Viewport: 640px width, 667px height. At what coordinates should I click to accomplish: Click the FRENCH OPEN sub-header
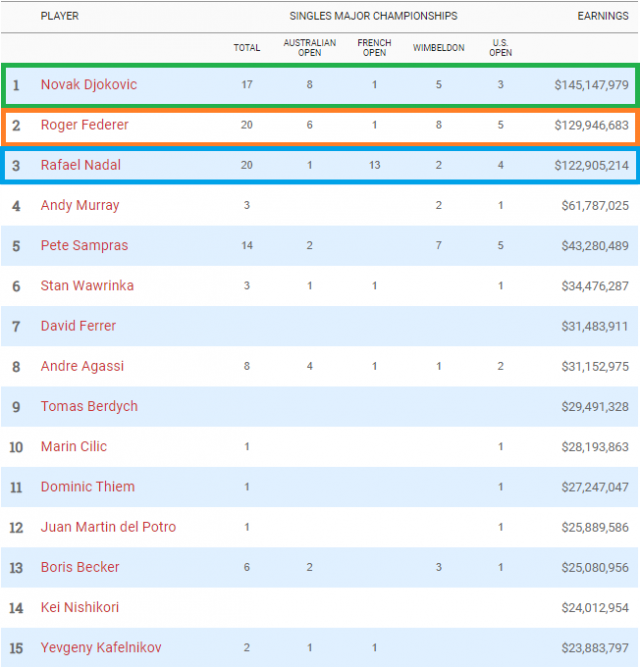coord(374,48)
